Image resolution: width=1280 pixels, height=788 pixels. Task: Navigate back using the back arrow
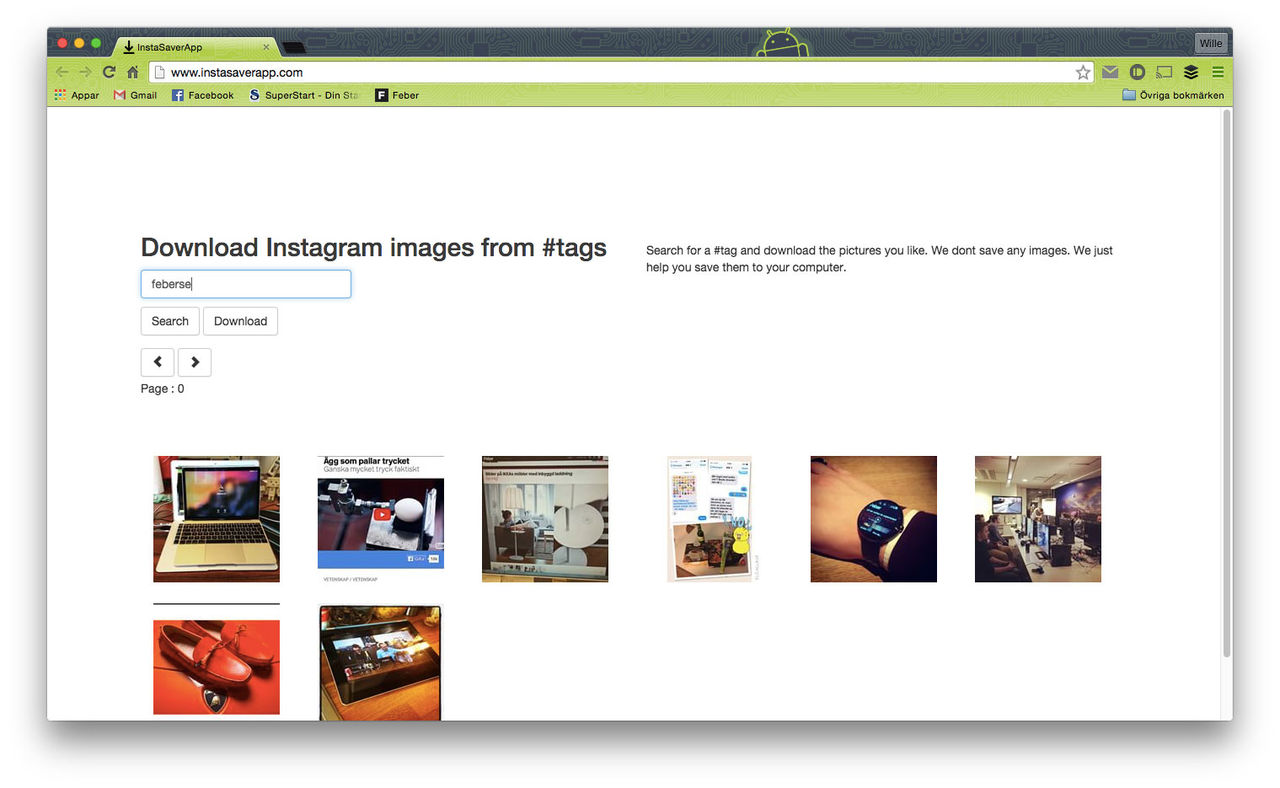pos(60,72)
